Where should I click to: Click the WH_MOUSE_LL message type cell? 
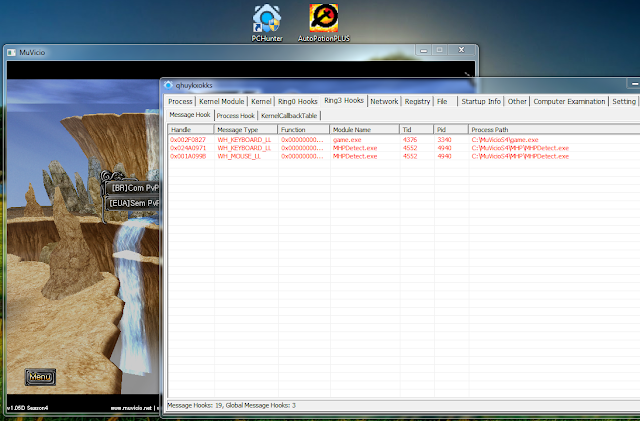tap(239, 156)
